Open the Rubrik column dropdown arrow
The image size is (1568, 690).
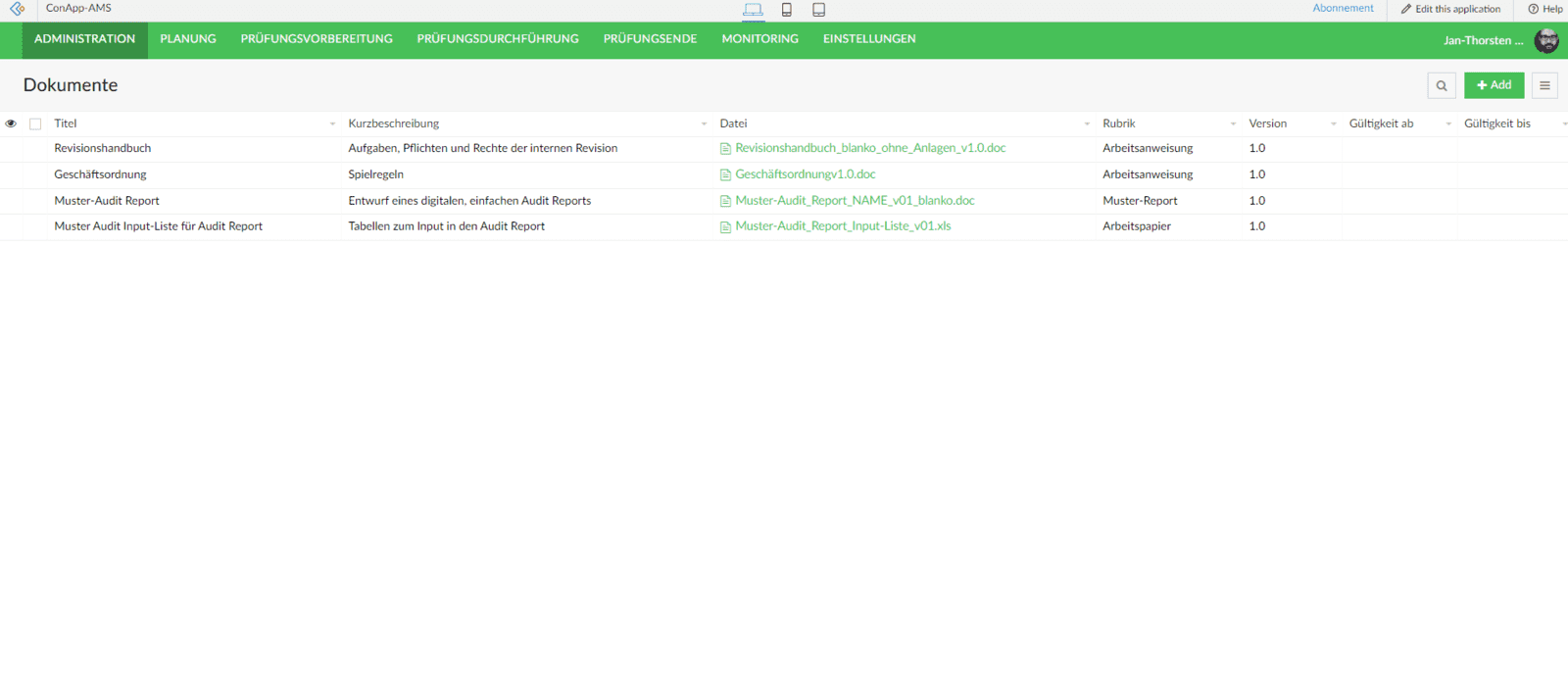(1233, 124)
